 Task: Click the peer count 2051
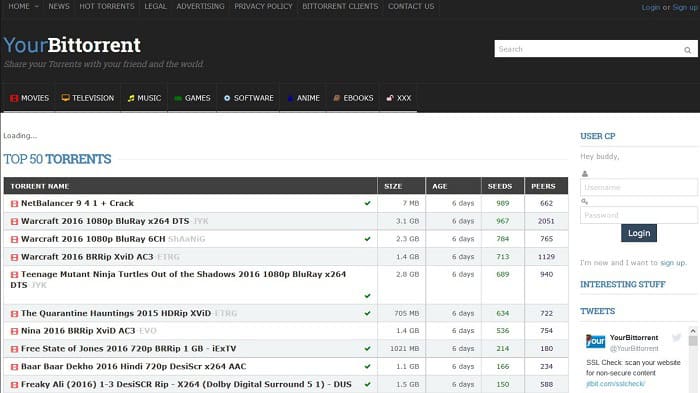(x=546, y=221)
